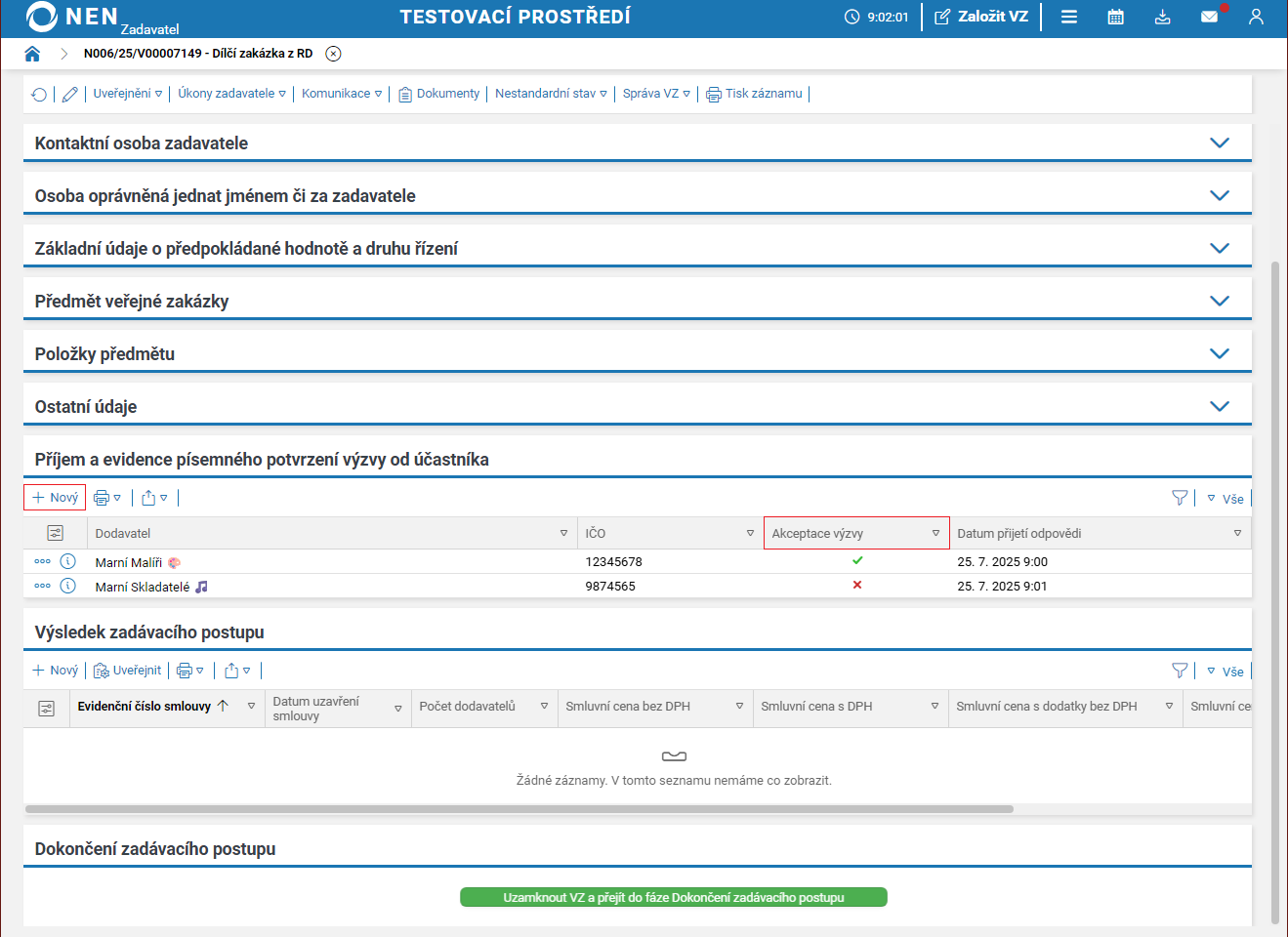1288x937 pixels.
Task: Open the Správa VZ menu
Action: coord(656,94)
